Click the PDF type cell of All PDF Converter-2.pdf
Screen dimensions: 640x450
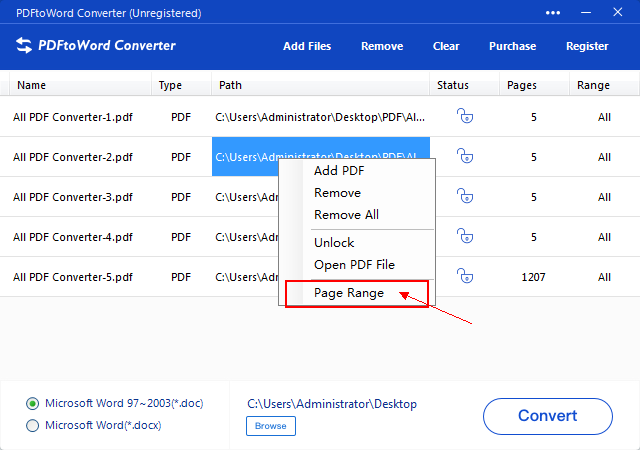181,158
